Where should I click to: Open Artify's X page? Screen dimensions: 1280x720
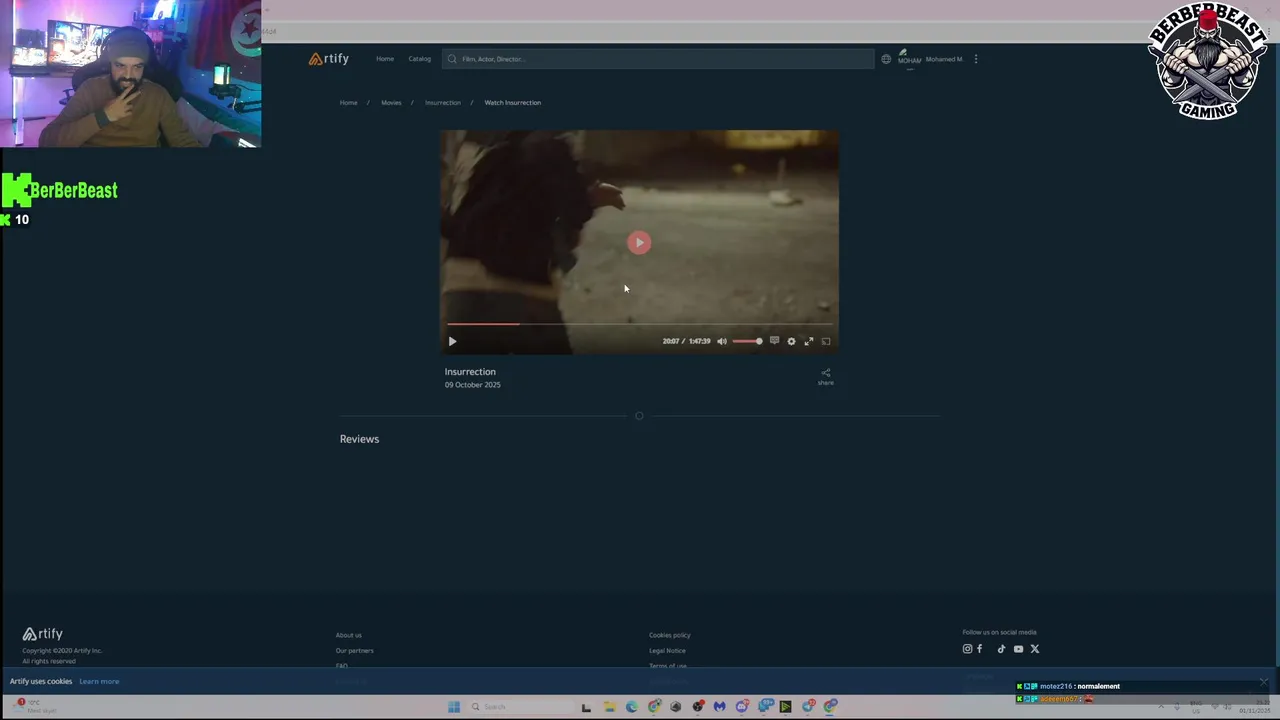(x=1035, y=649)
